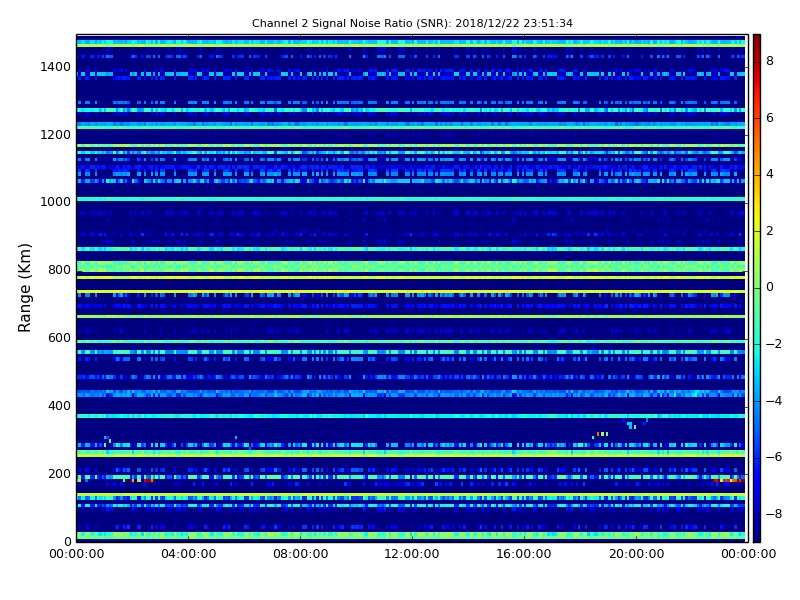Click the colorbar label 2

tap(770, 231)
